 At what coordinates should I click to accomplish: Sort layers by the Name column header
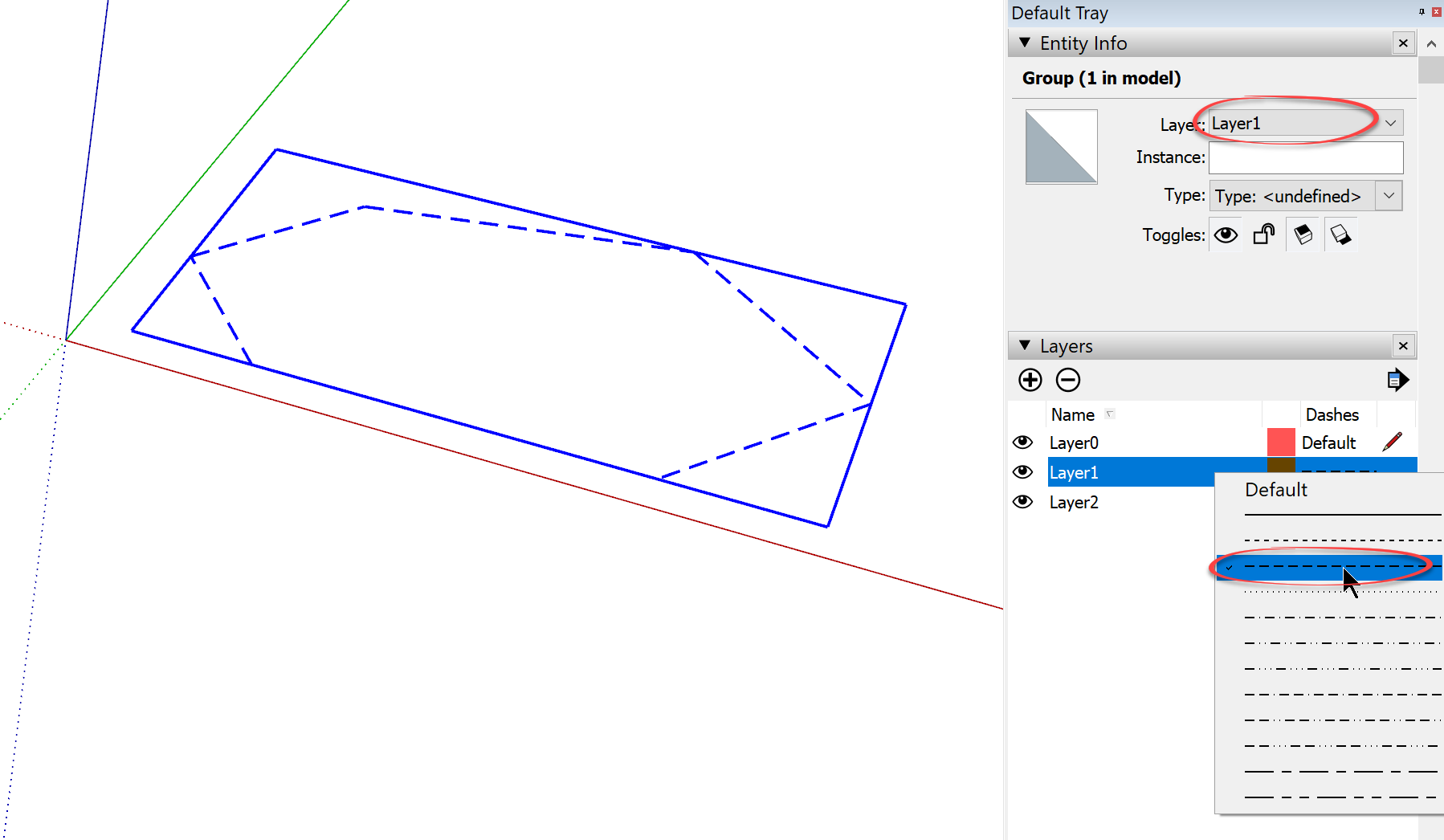coord(1072,414)
